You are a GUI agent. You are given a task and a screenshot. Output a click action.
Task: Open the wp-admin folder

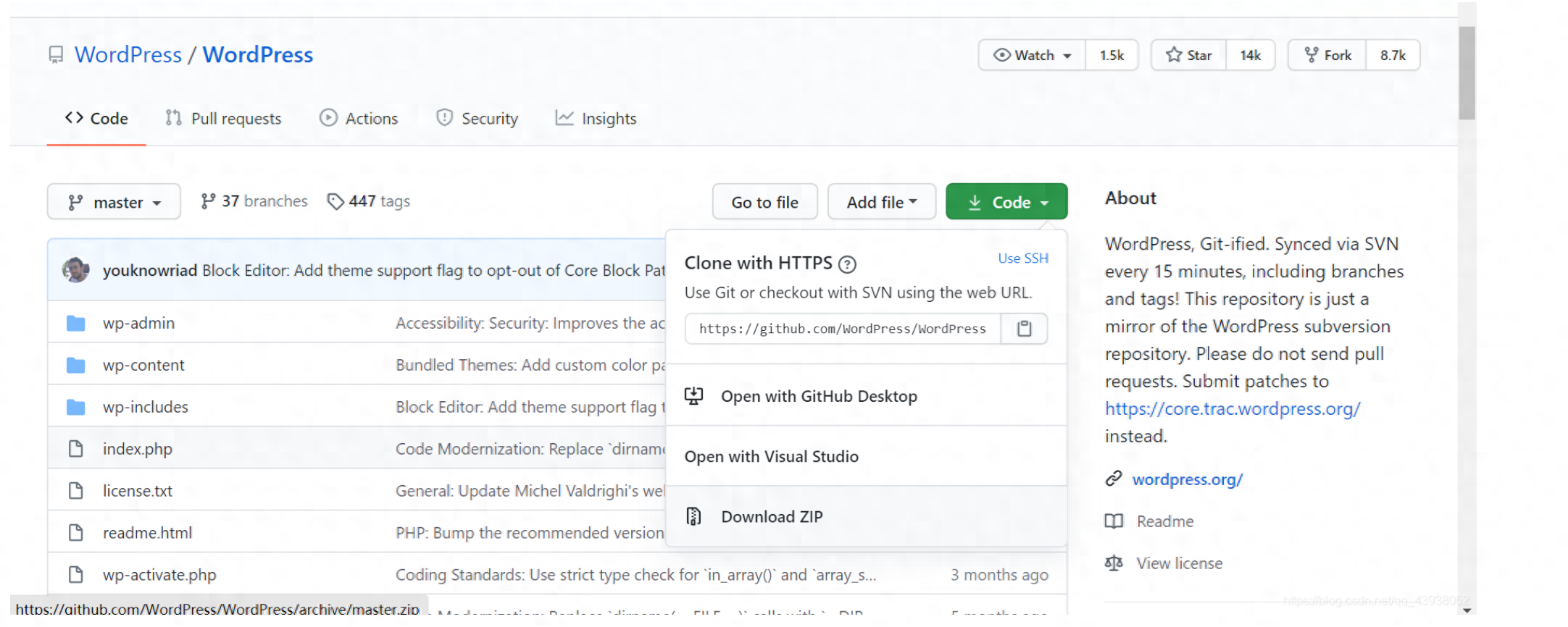click(138, 323)
